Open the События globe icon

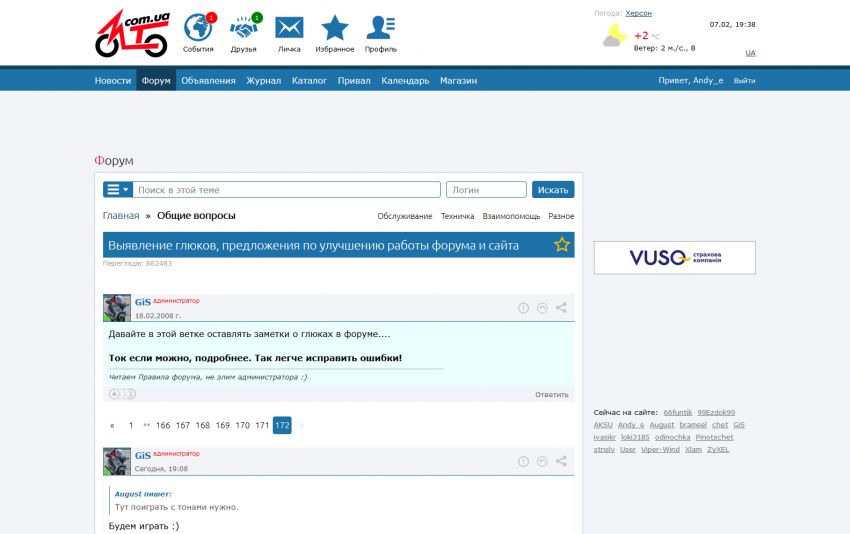(198, 29)
